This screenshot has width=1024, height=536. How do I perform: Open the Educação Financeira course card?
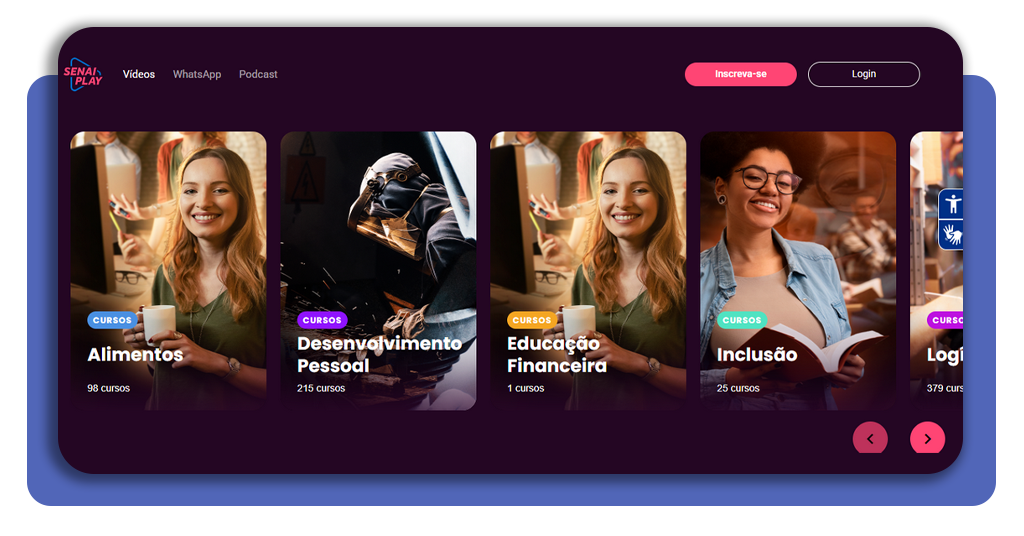pos(588,271)
